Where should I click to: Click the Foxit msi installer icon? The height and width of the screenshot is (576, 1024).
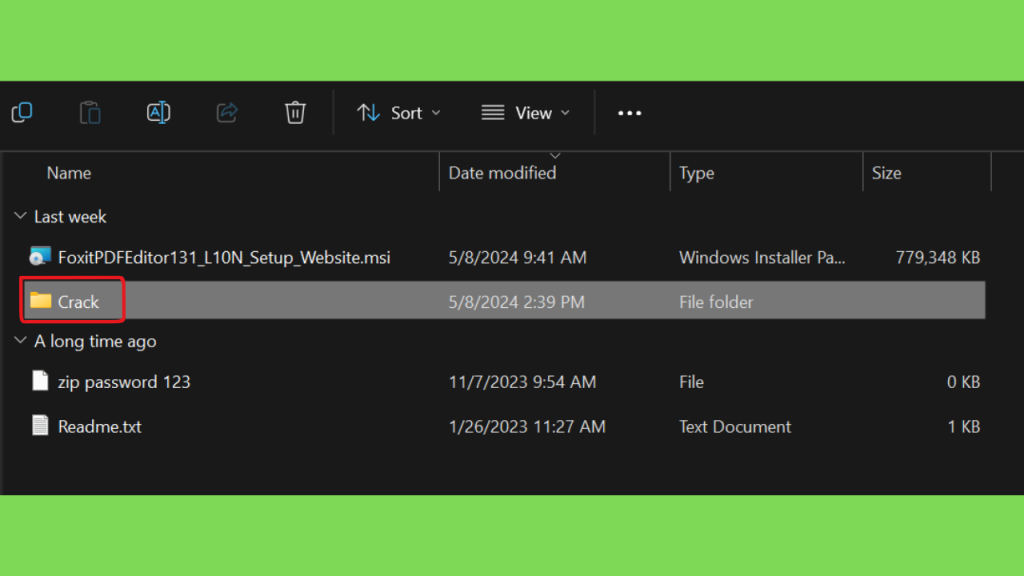[x=40, y=257]
